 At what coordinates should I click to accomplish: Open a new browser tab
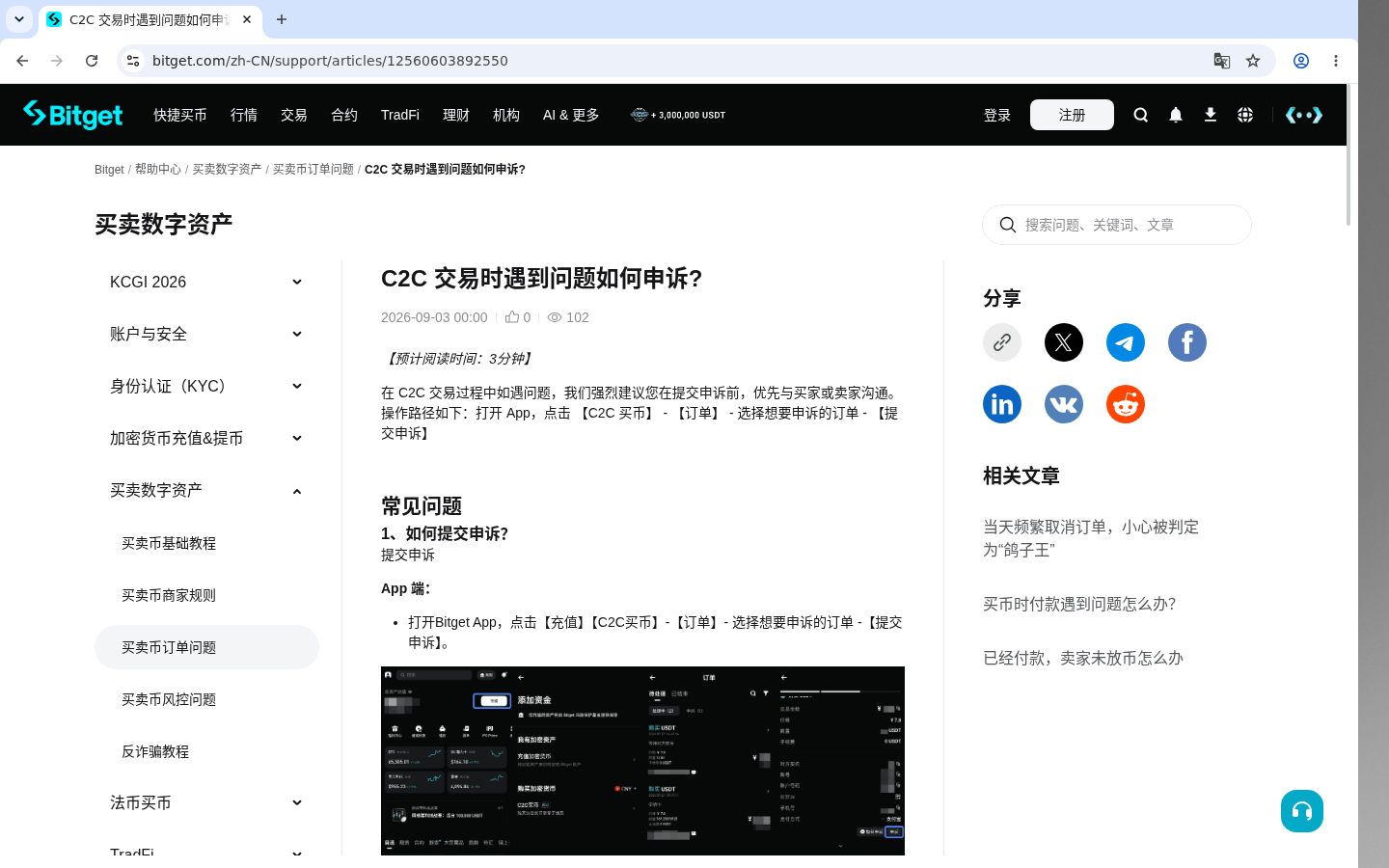282,19
